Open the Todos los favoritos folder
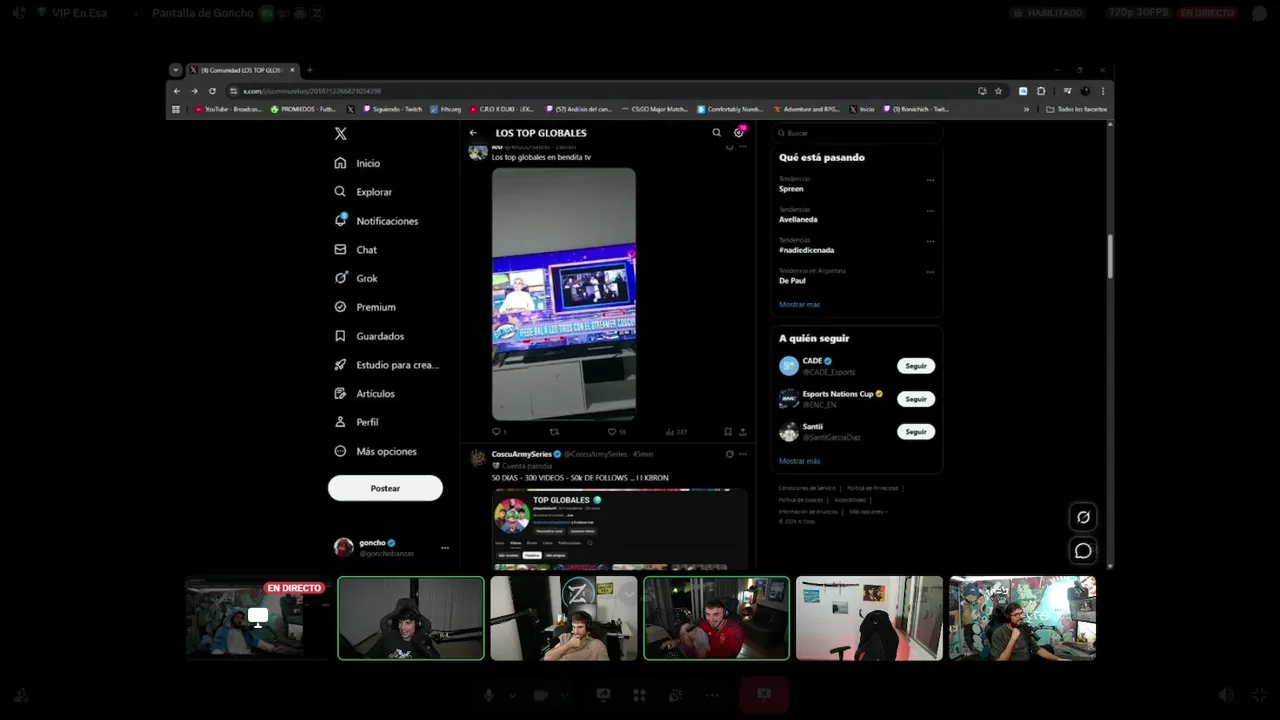 pos(1077,109)
